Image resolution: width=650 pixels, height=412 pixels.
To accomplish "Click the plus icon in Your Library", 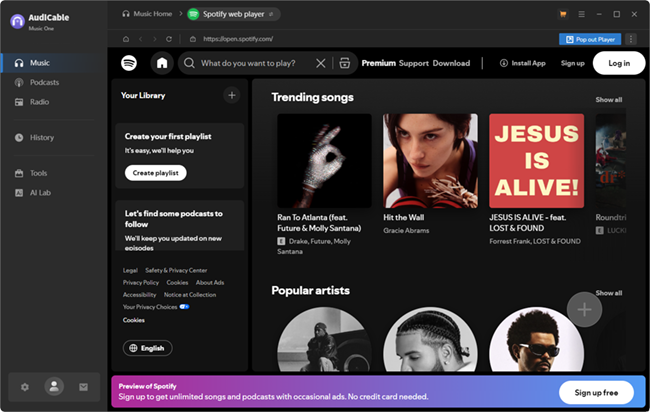I will [232, 95].
